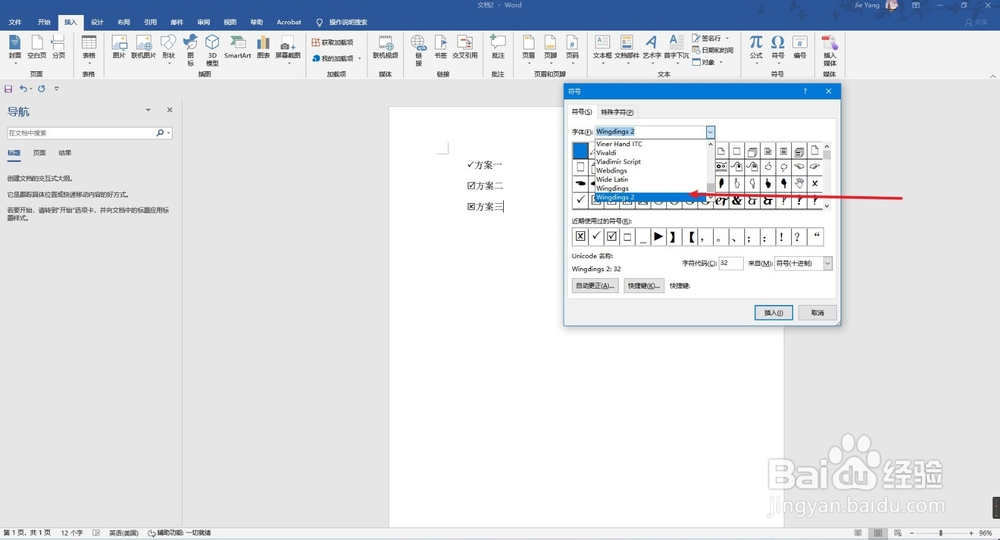Open the Pages (页面) navigation tab
The width and height of the screenshot is (1000, 540).
coord(40,153)
